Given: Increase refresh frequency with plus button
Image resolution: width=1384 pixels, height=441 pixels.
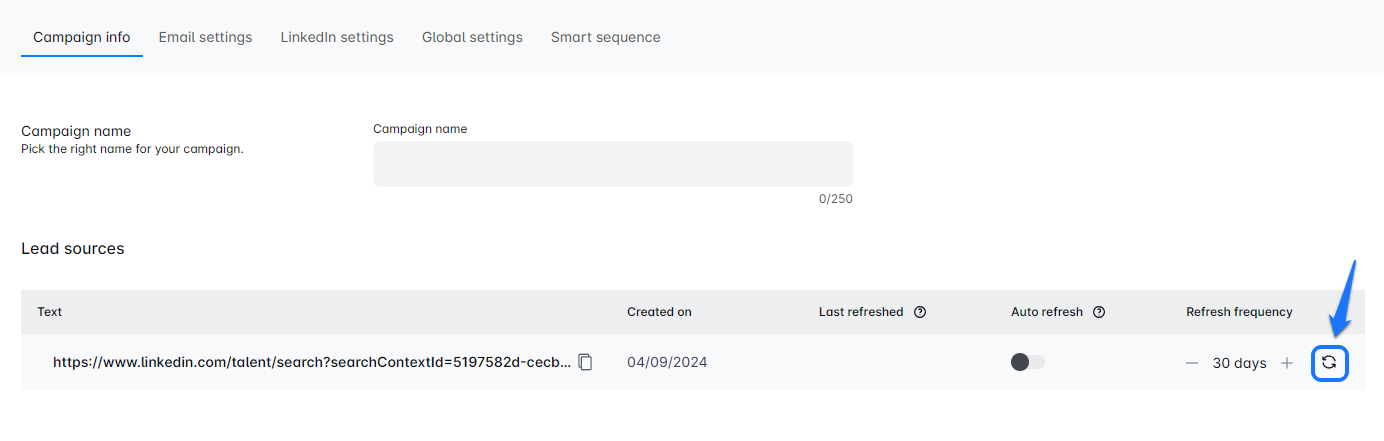Looking at the screenshot, I should point(1287,363).
